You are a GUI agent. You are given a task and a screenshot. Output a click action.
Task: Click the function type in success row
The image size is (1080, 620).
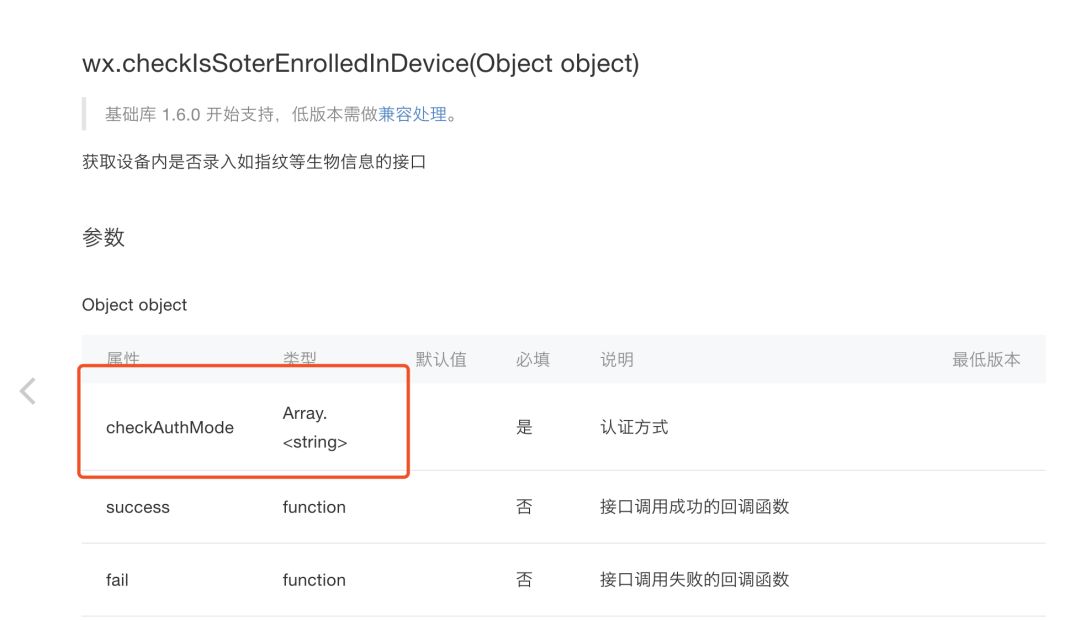(x=314, y=507)
